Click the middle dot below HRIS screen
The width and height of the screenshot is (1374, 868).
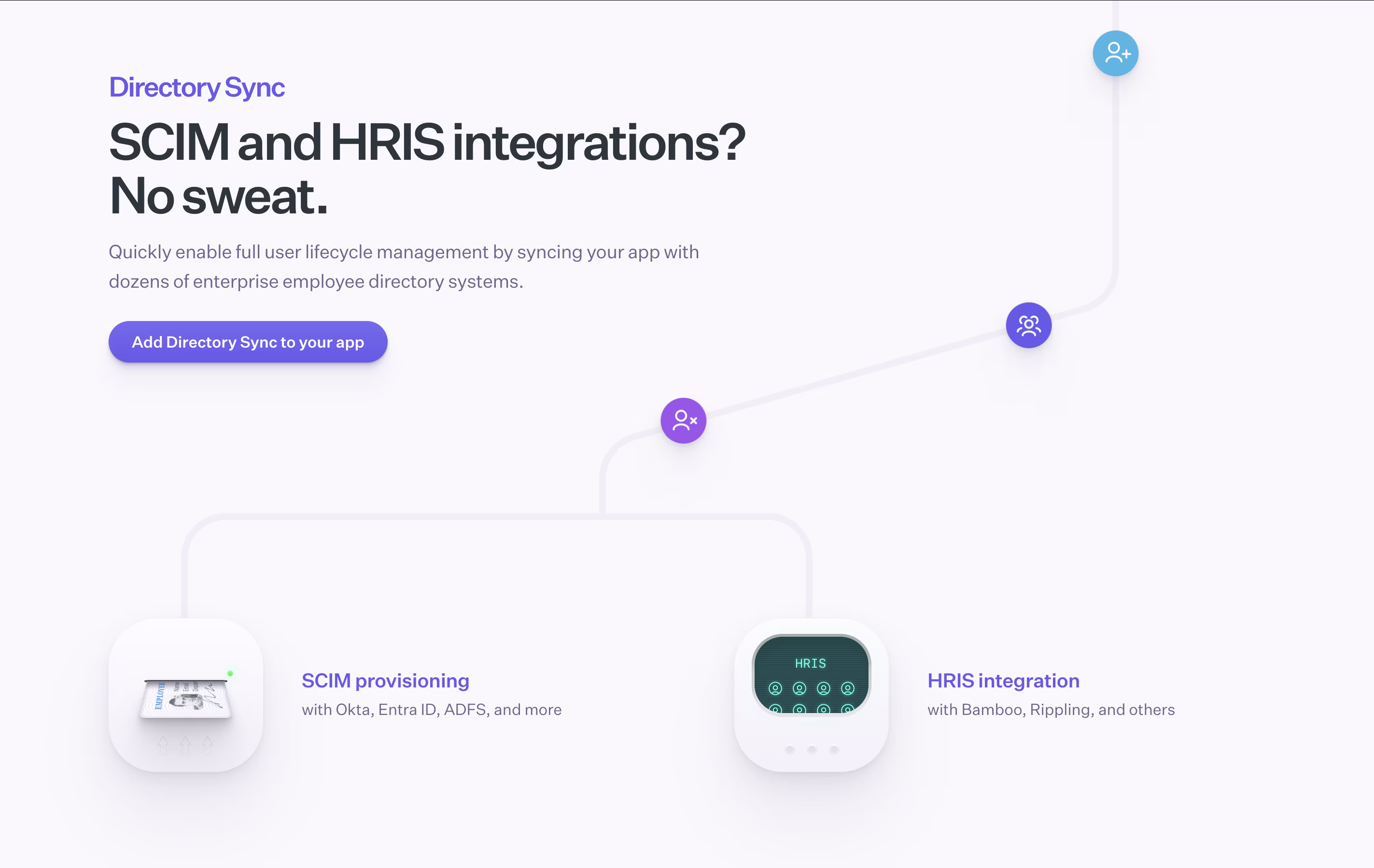coord(812,749)
